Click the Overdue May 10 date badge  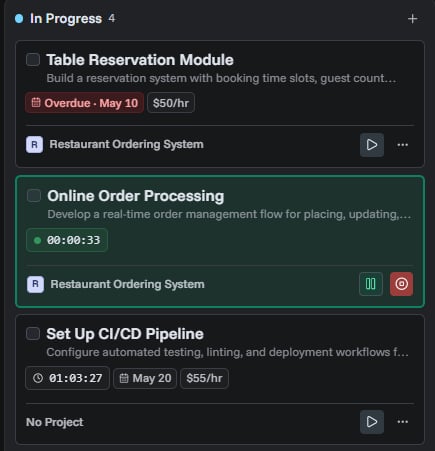pyautogui.click(x=84, y=103)
